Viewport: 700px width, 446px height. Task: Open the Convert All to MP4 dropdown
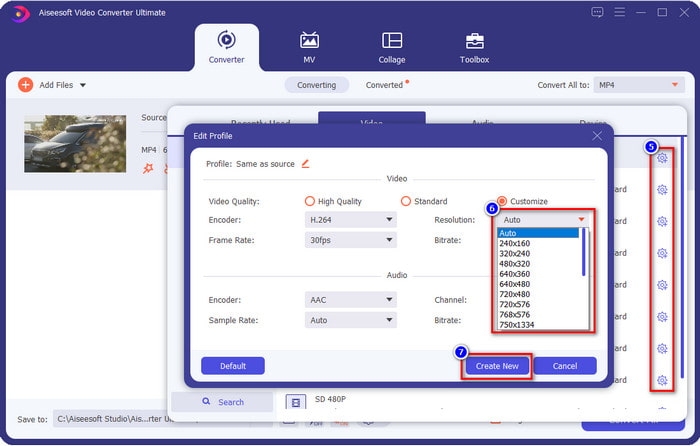(638, 85)
